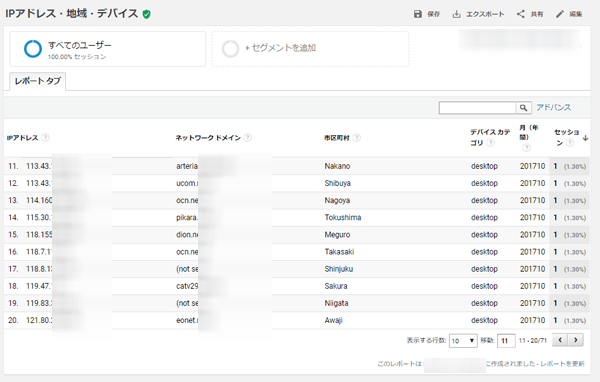Click row 20 IP address 121.80
600x382 pixels.
click(x=39, y=320)
